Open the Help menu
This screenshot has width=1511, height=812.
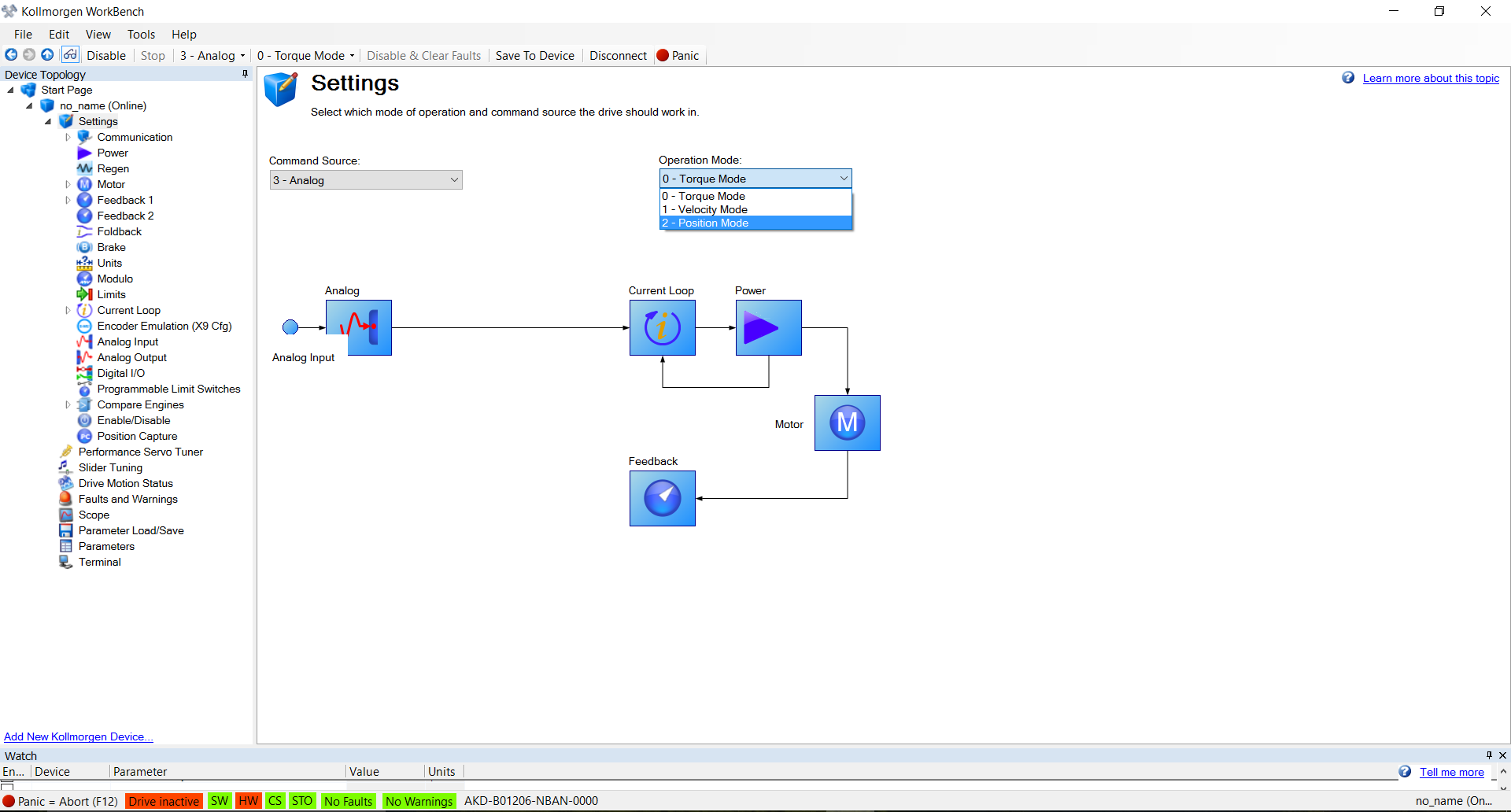(184, 35)
